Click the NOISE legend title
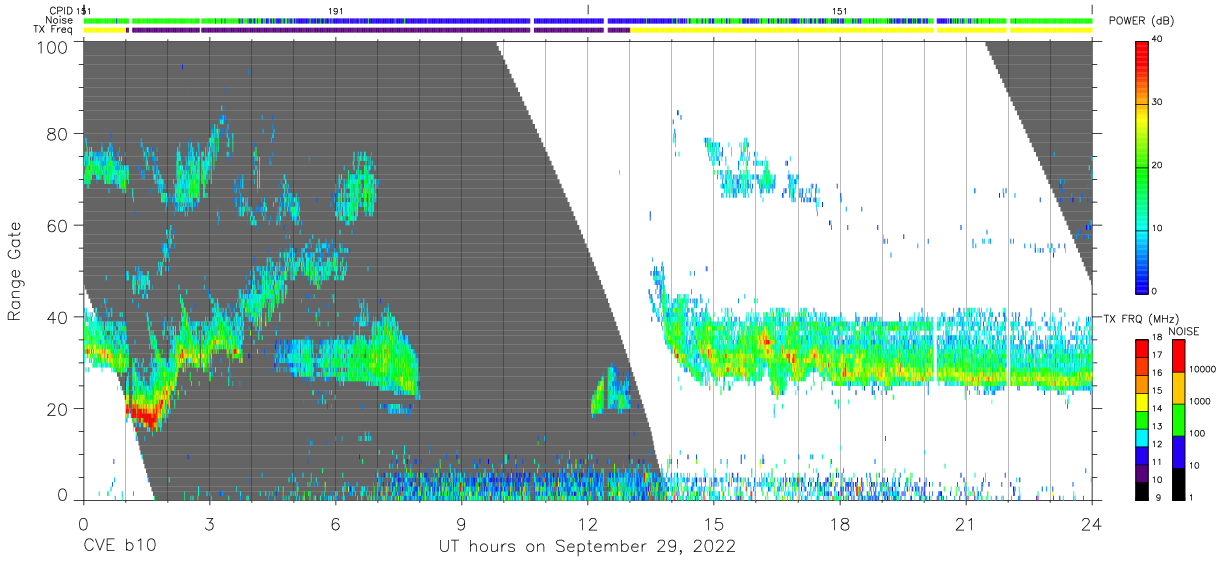 point(1184,331)
